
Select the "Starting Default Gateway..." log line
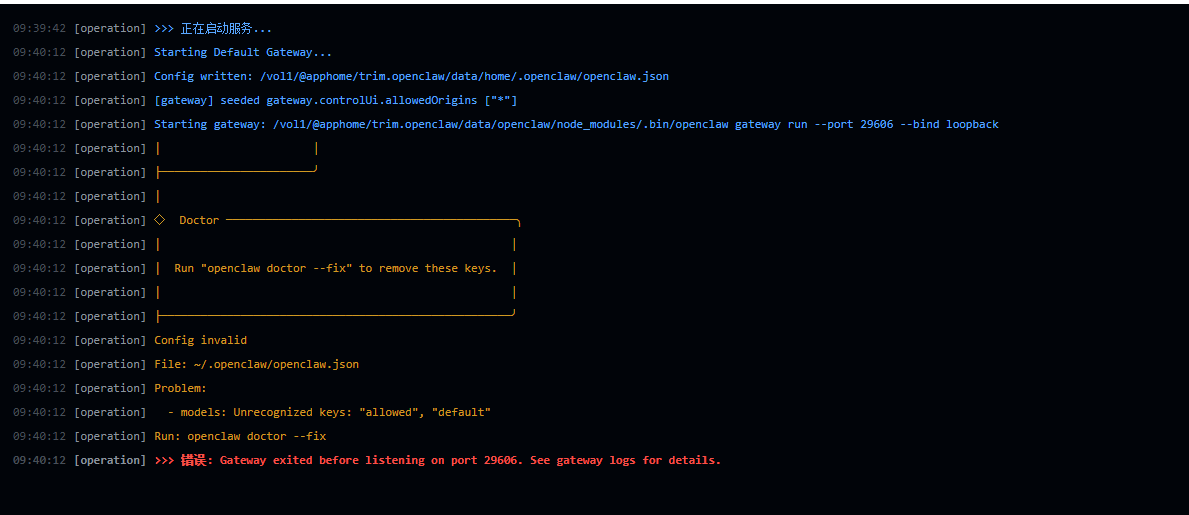pos(243,53)
